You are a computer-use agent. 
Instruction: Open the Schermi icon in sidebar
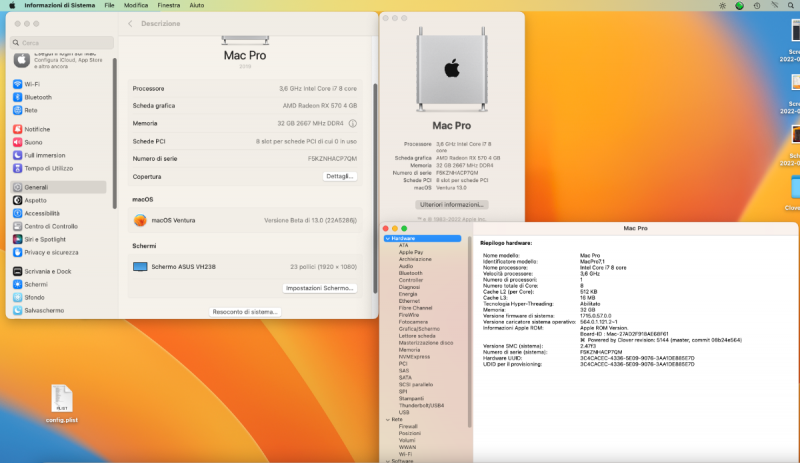[17, 284]
